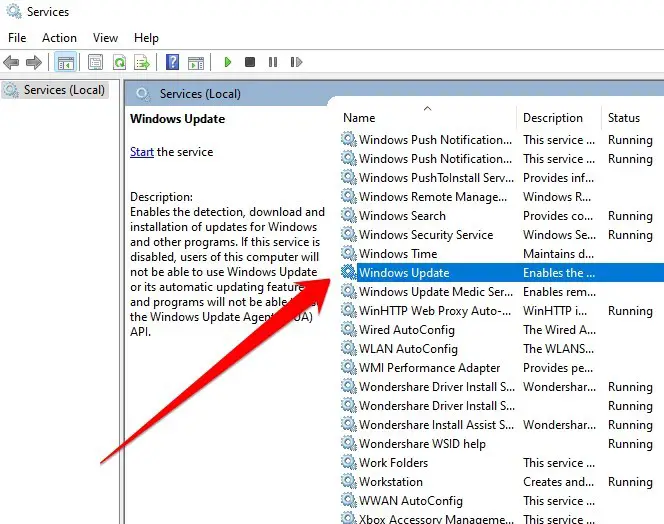Click Running status of Windows Search
The image size is (664, 524).
tap(630, 216)
